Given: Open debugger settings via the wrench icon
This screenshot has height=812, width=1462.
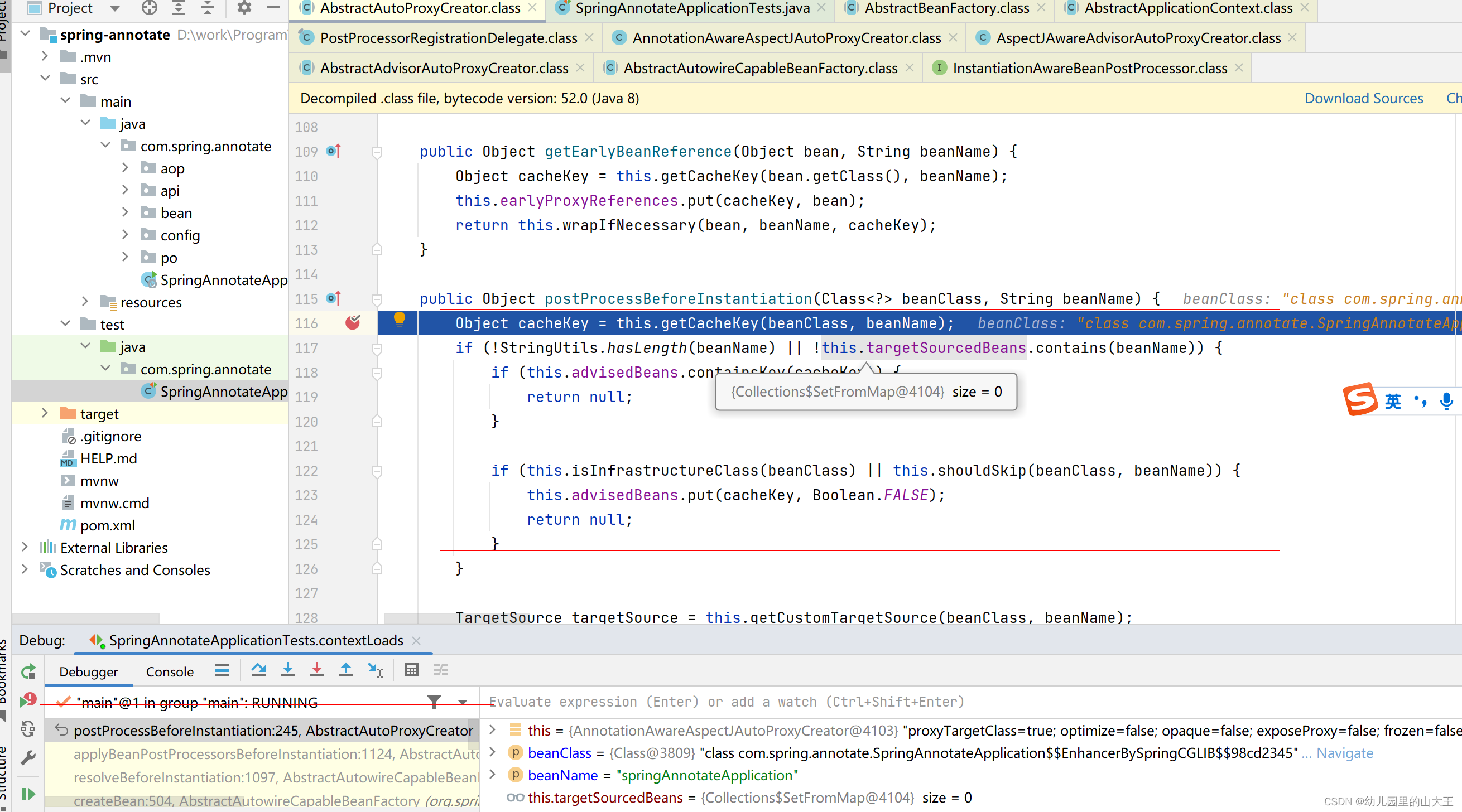Looking at the screenshot, I should (x=27, y=758).
